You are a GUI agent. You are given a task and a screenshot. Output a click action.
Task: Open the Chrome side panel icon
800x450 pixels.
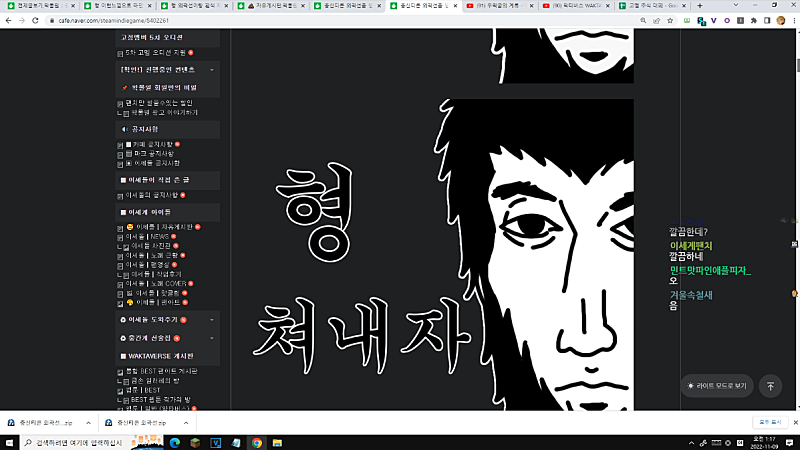point(767,20)
